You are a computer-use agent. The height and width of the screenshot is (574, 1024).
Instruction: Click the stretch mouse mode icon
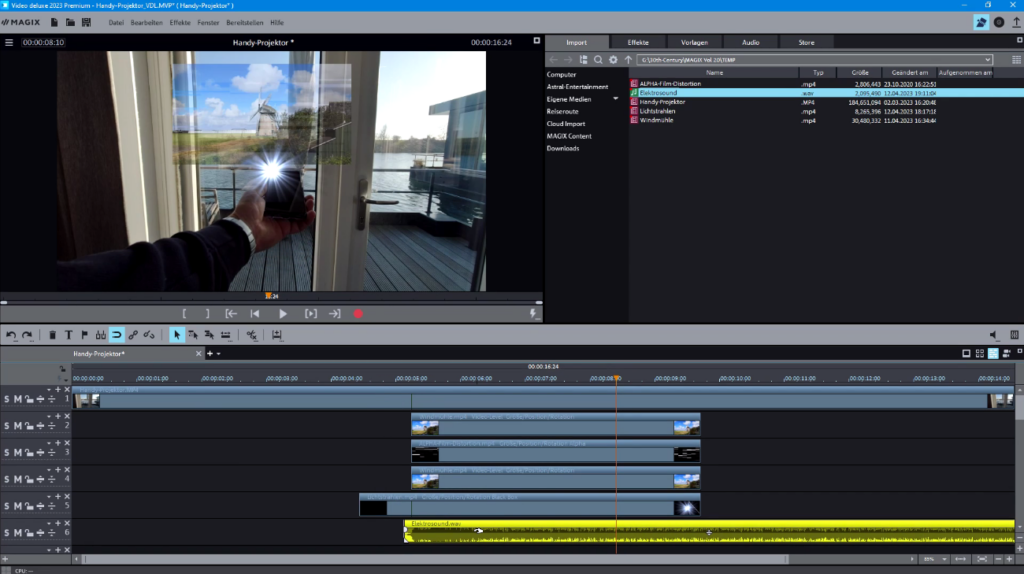(x=225, y=335)
